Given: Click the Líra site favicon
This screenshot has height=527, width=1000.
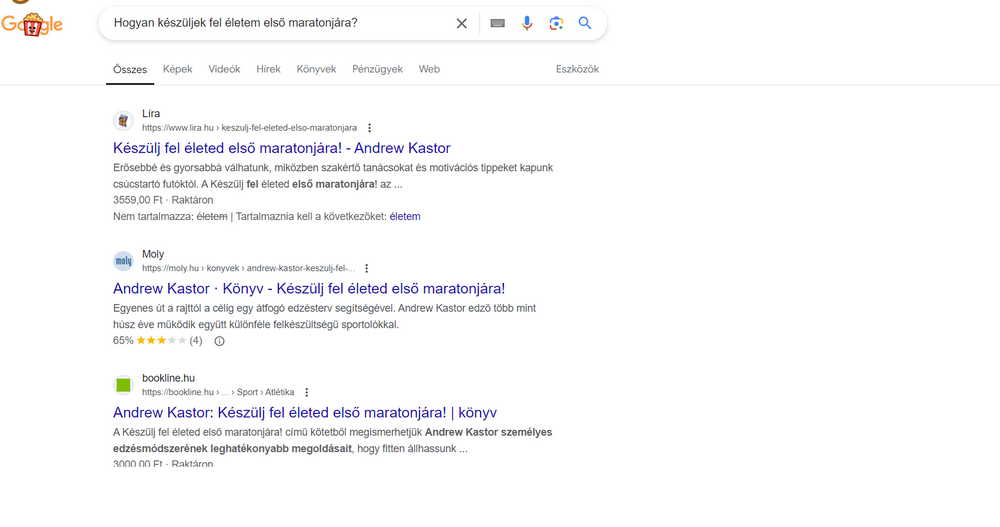Looking at the screenshot, I should (123, 120).
